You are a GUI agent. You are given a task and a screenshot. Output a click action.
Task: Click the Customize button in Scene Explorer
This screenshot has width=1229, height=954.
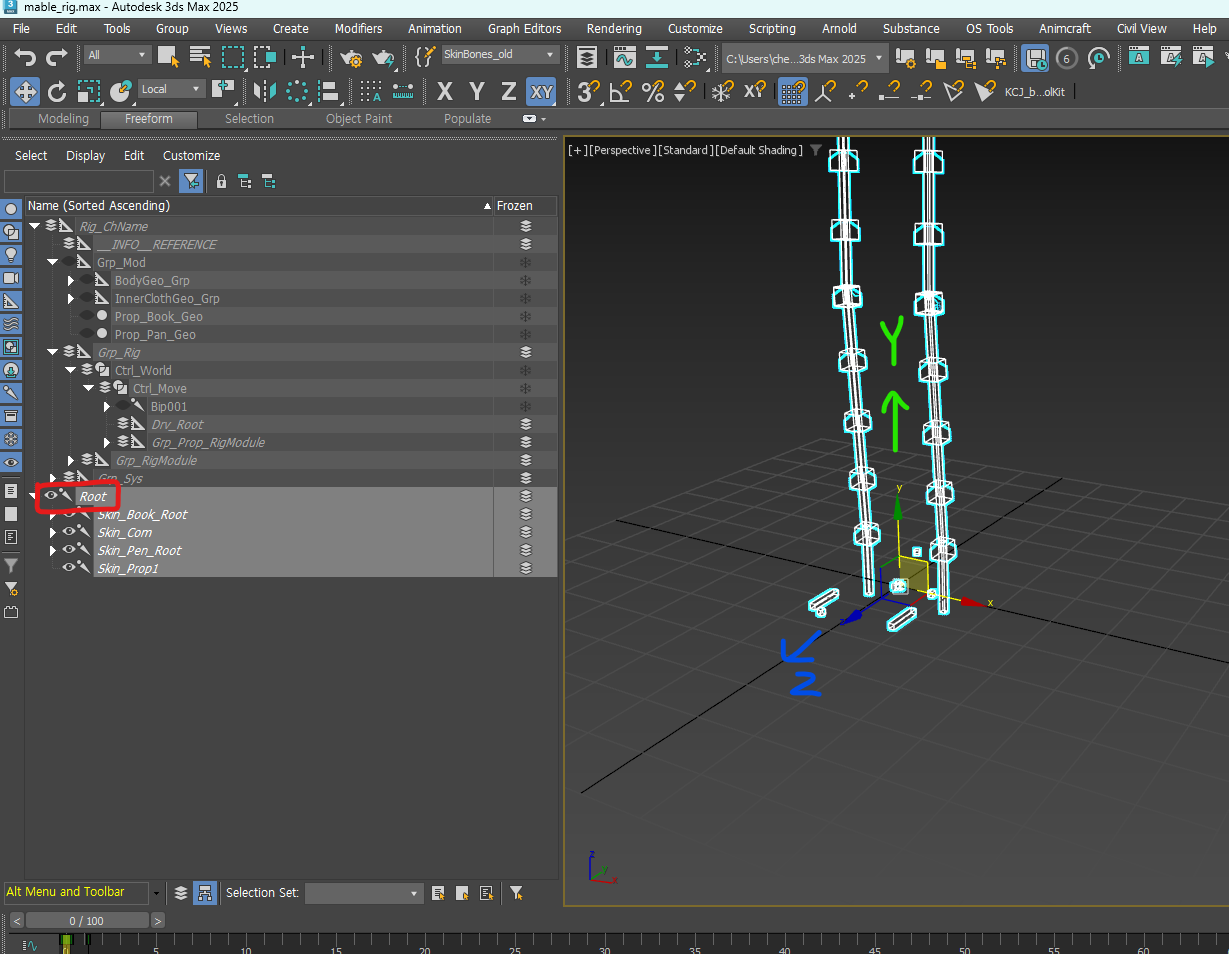tap(191, 155)
